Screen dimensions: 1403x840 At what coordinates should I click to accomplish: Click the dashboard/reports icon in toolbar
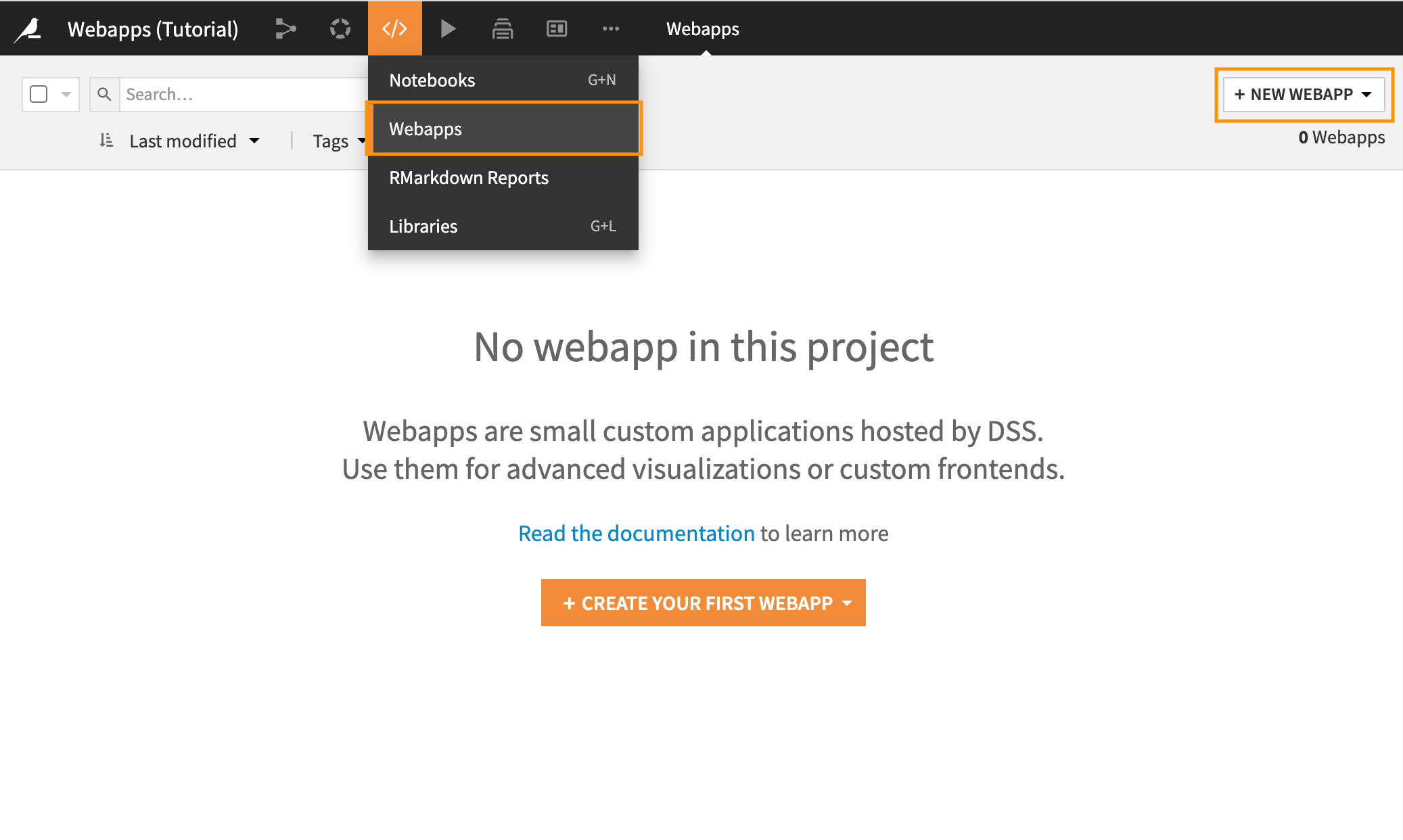coord(556,27)
